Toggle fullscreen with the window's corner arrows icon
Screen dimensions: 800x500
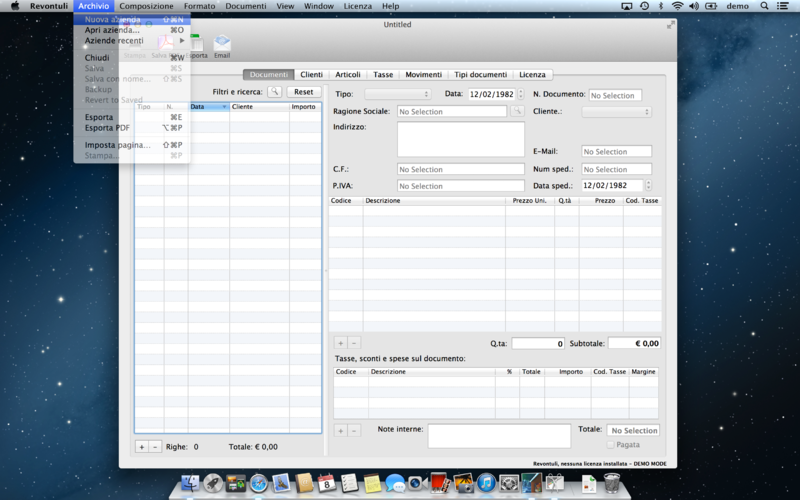coord(670,24)
